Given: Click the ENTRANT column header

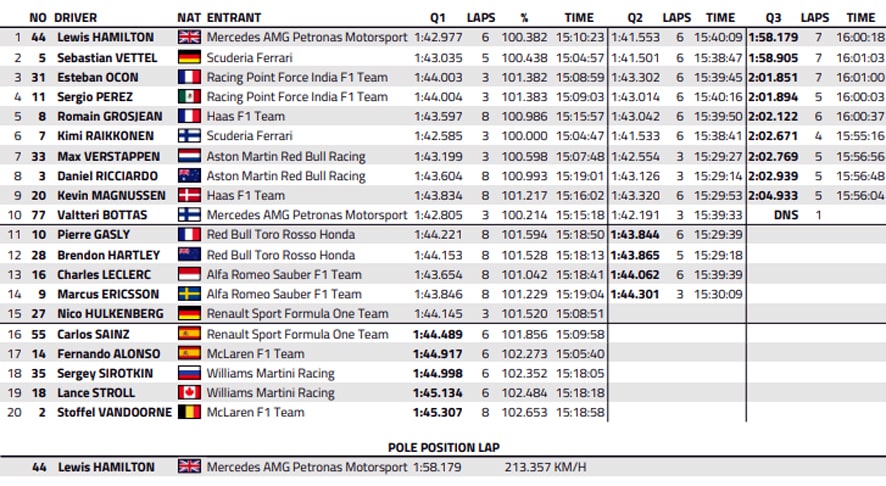Looking at the screenshot, I should 234,18.
